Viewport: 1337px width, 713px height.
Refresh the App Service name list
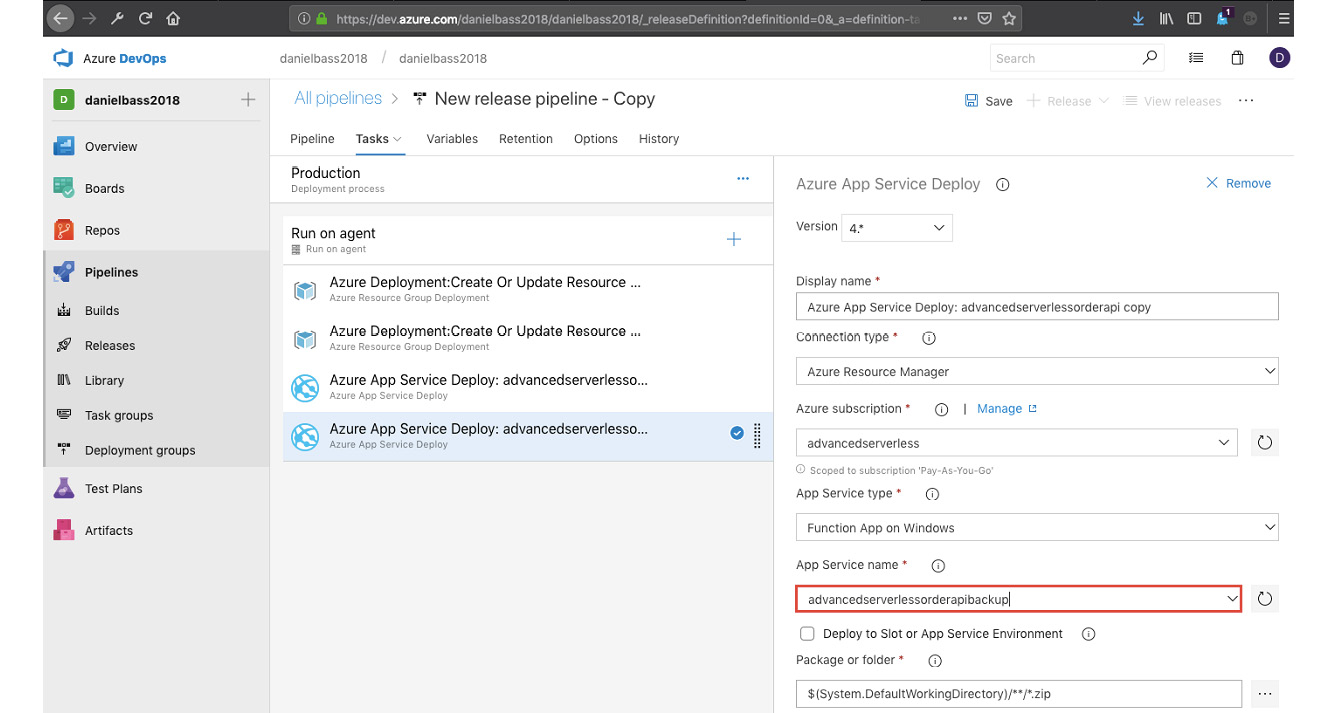click(1265, 598)
